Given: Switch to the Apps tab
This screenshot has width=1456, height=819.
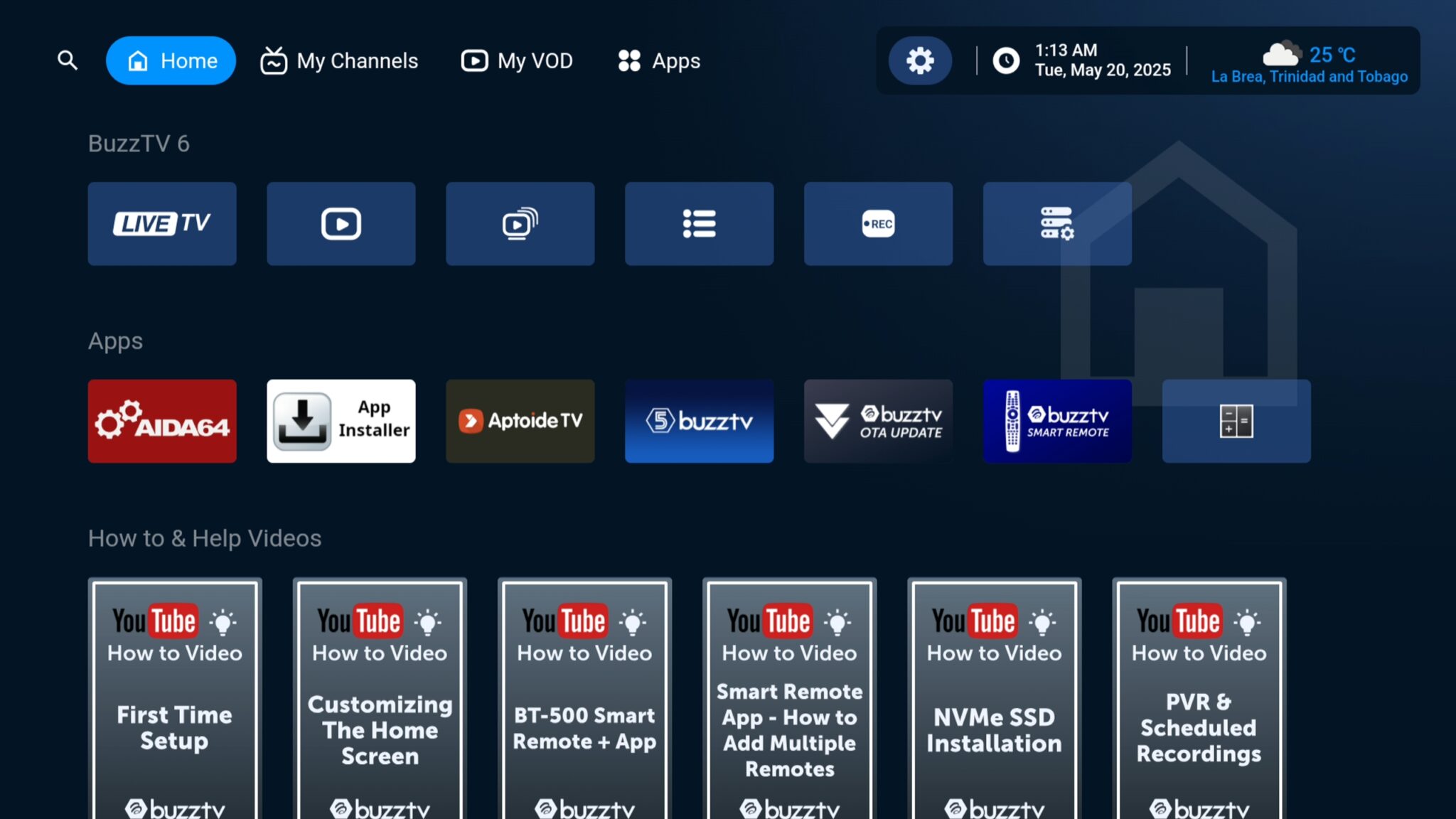Looking at the screenshot, I should coord(658,60).
